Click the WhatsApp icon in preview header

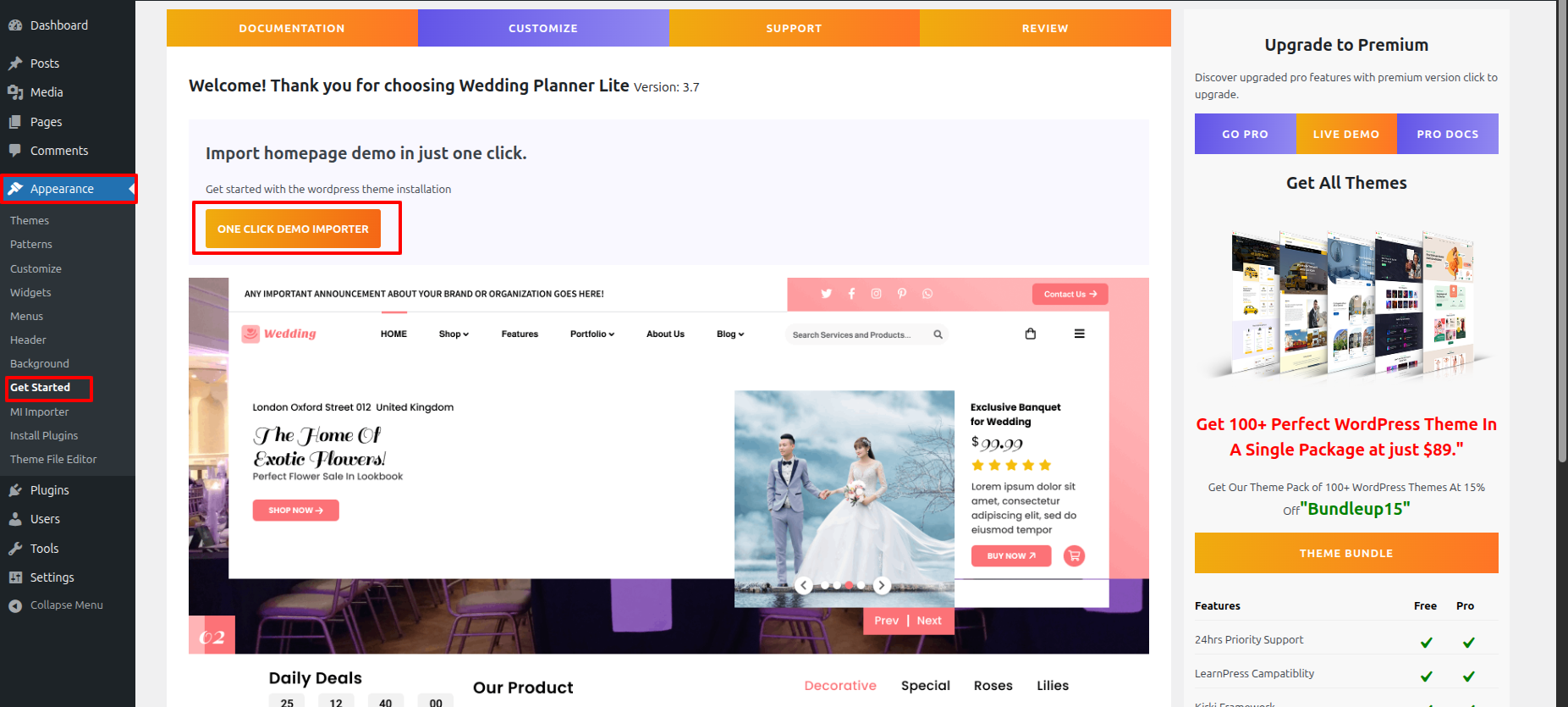(x=927, y=294)
